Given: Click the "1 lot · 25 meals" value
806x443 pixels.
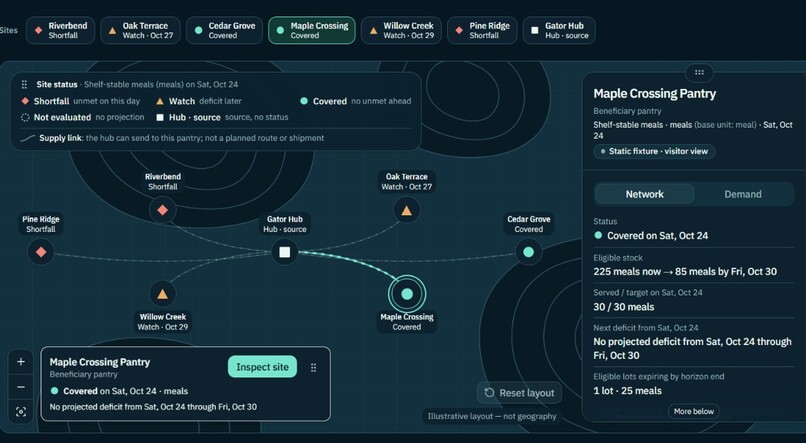Looking at the screenshot, I should coord(627,391).
